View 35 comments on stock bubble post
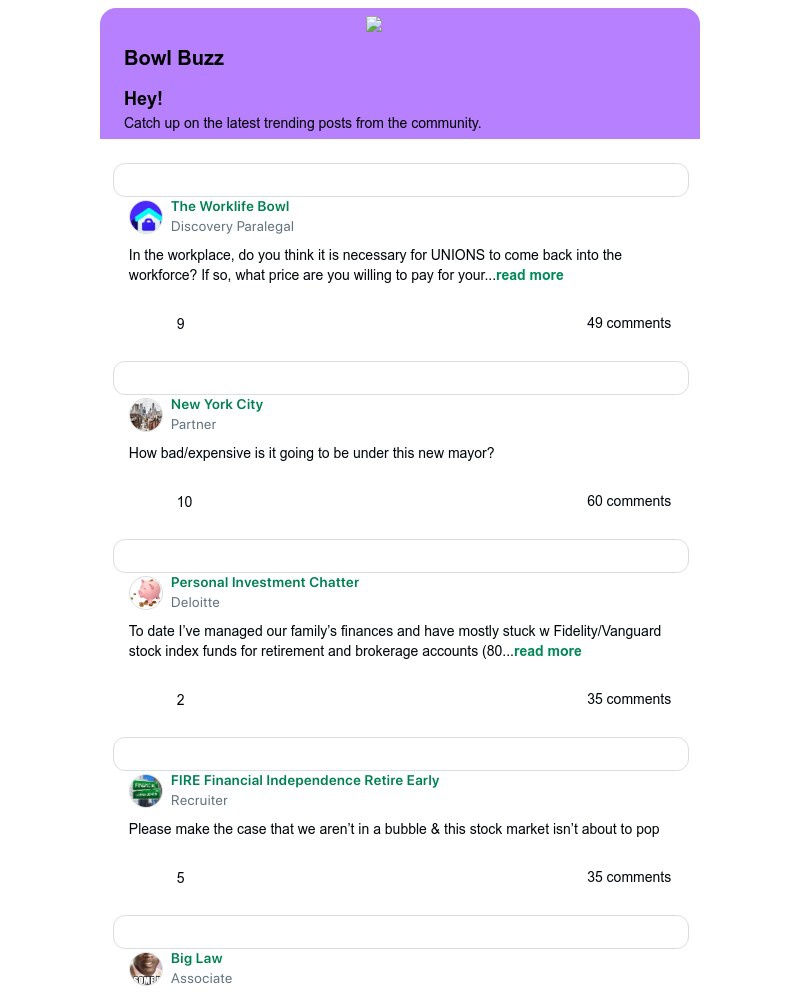Image resolution: width=800 pixels, height=1000 pixels. click(x=629, y=878)
